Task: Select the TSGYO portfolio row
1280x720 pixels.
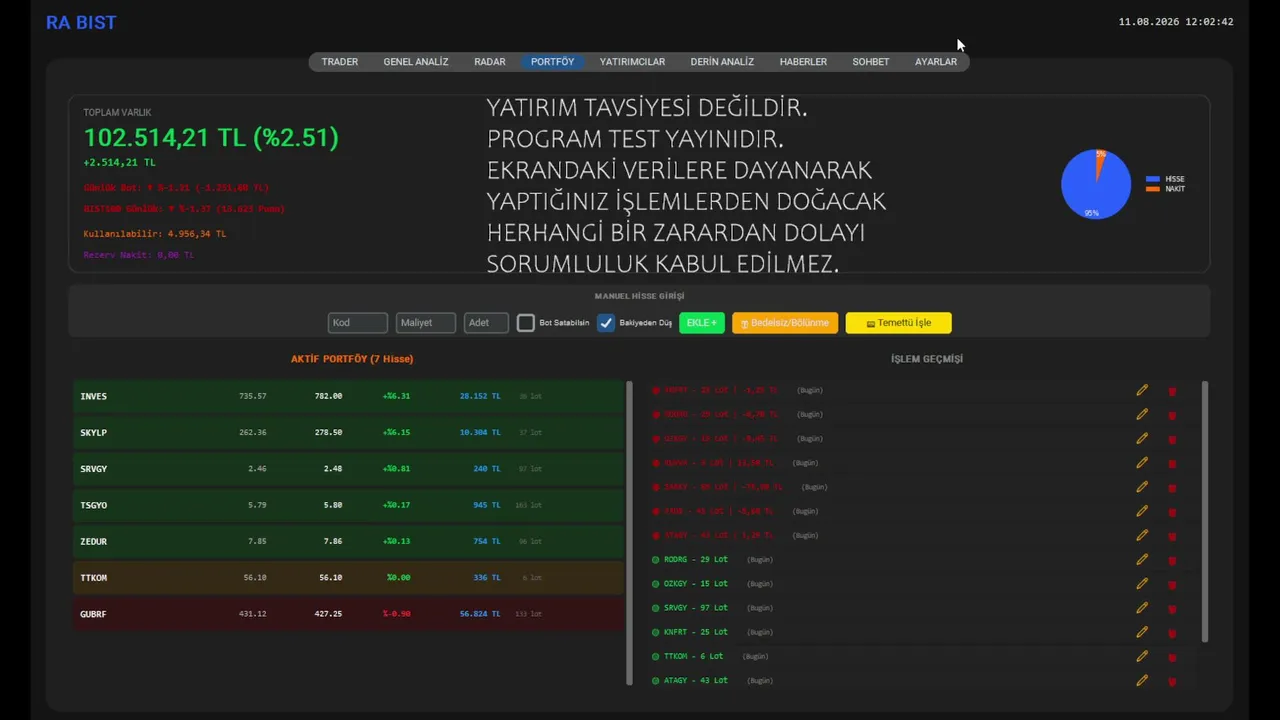Action: [348, 505]
